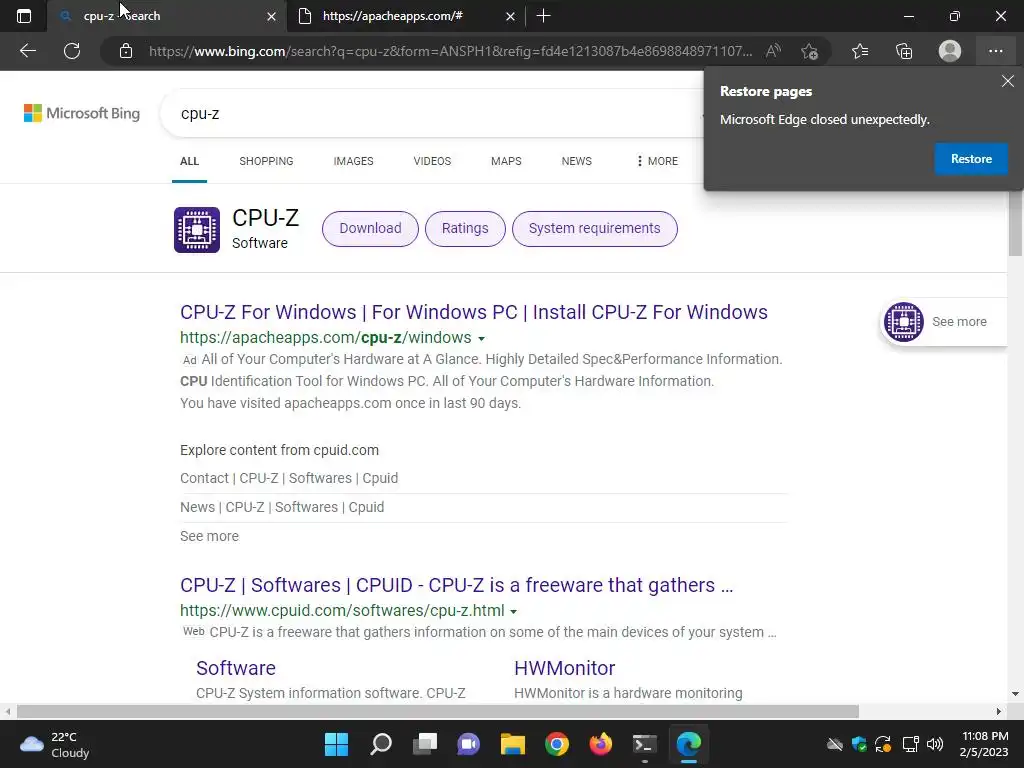The height and width of the screenshot is (768, 1024).
Task: Open Windows Start menu
Action: click(337, 744)
